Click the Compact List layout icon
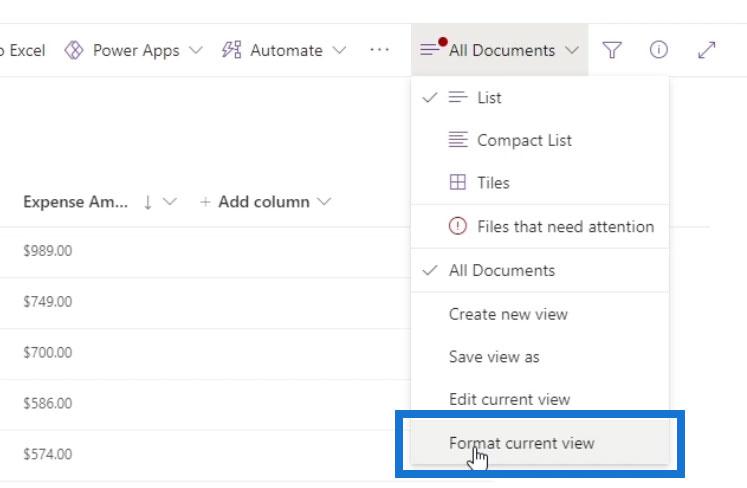Screen dimensions: 747x488 tap(458, 140)
